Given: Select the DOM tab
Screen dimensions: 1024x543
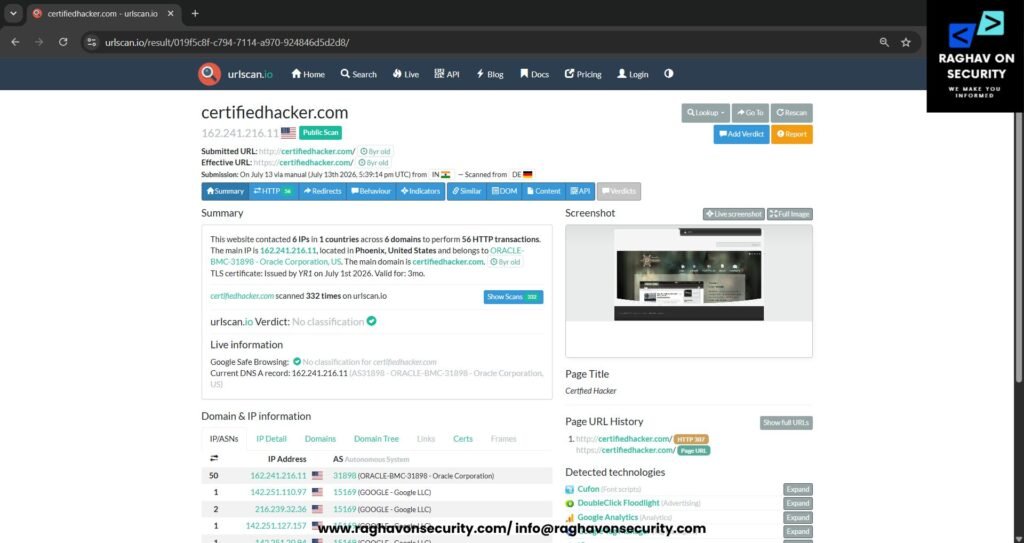Looking at the screenshot, I should coord(504,191).
